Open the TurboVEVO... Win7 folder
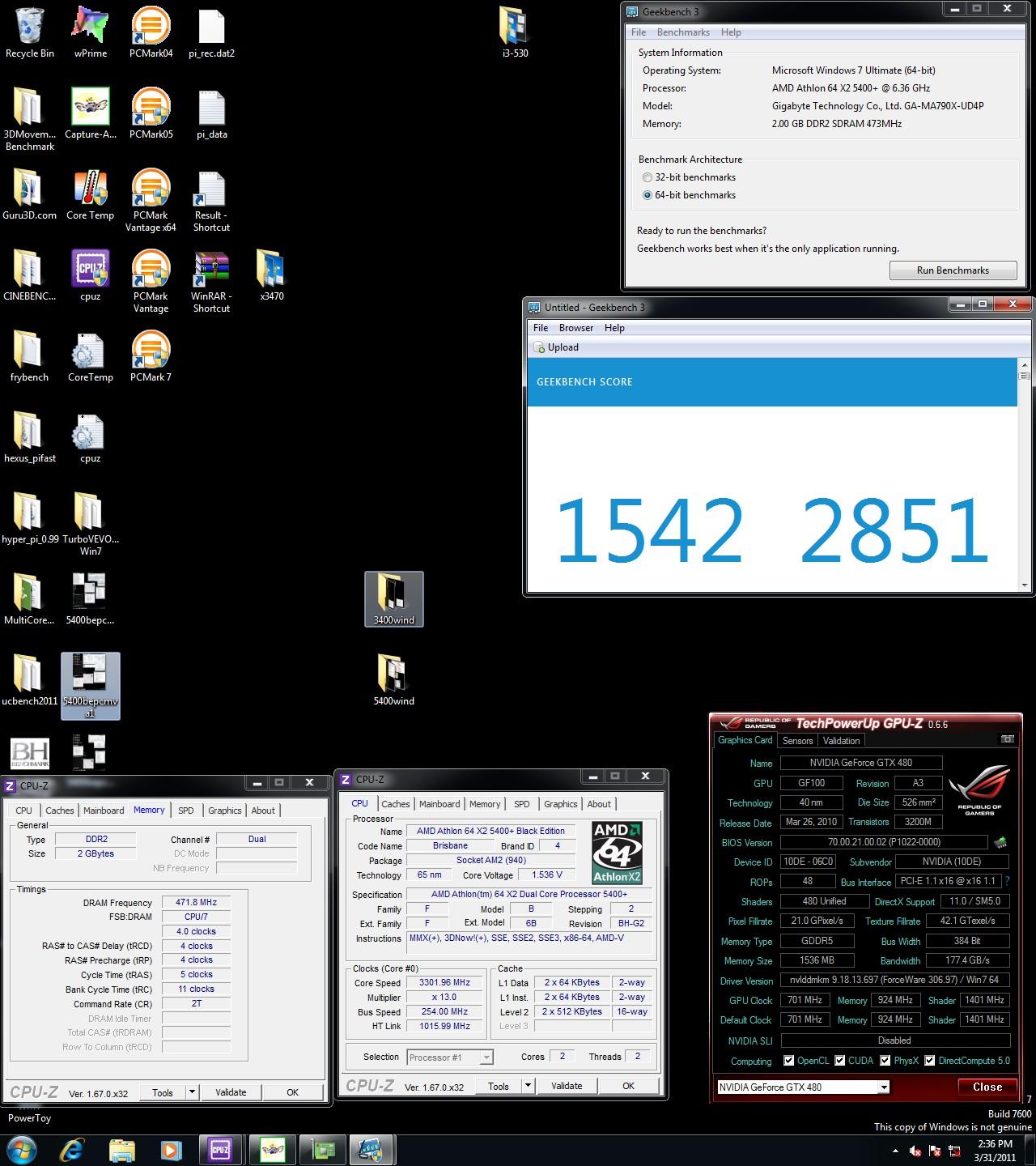 pyautogui.click(x=90, y=525)
